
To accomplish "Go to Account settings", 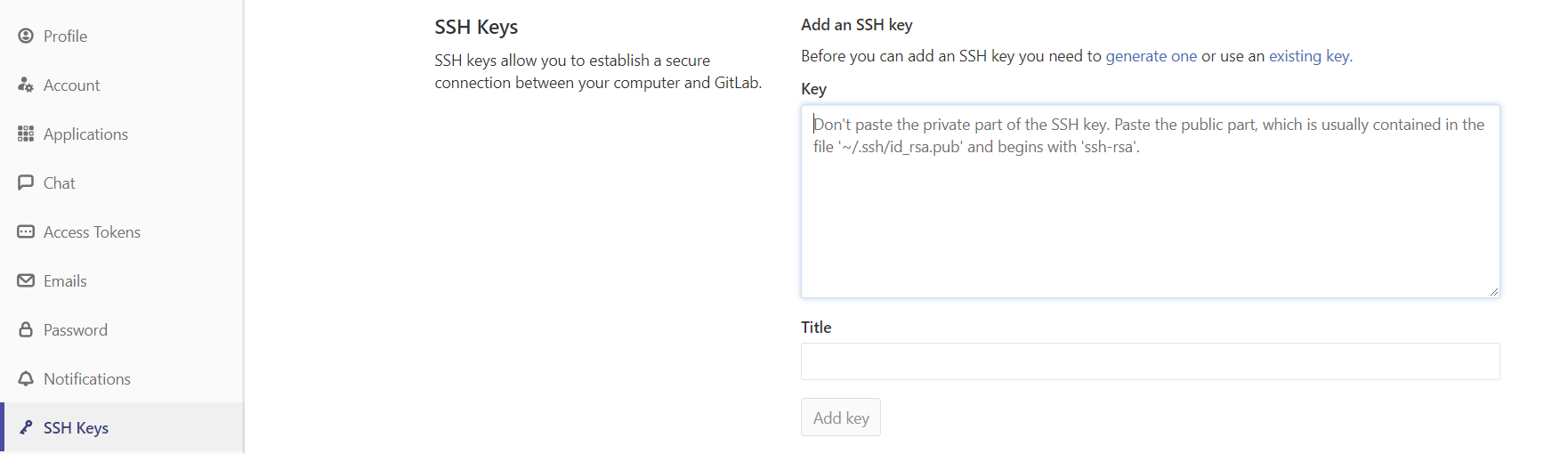I will click(71, 85).
